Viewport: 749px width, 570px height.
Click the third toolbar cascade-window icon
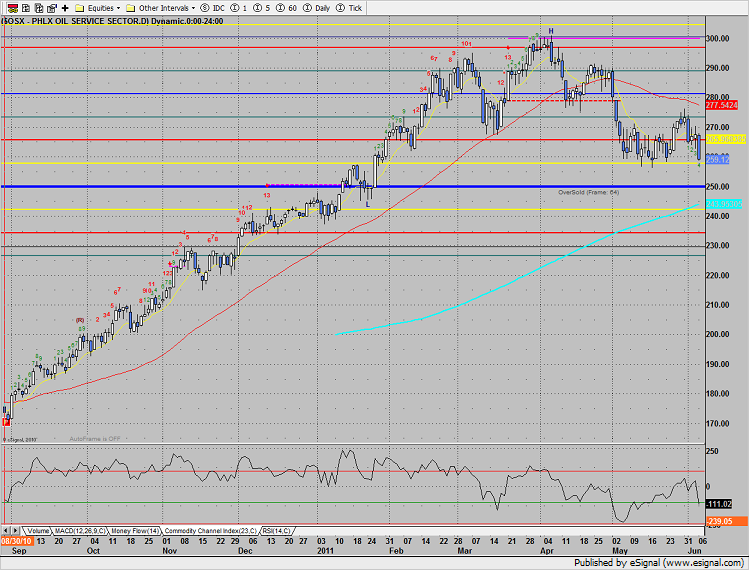coord(39,8)
